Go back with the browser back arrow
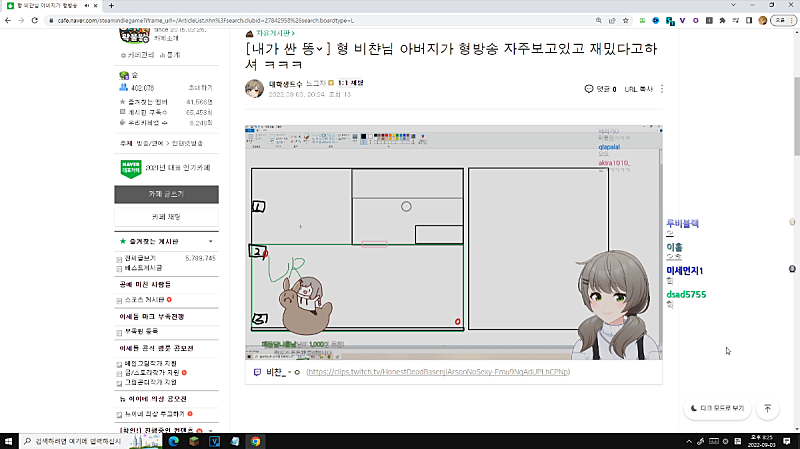Image resolution: width=800 pixels, height=449 pixels. tap(8, 20)
